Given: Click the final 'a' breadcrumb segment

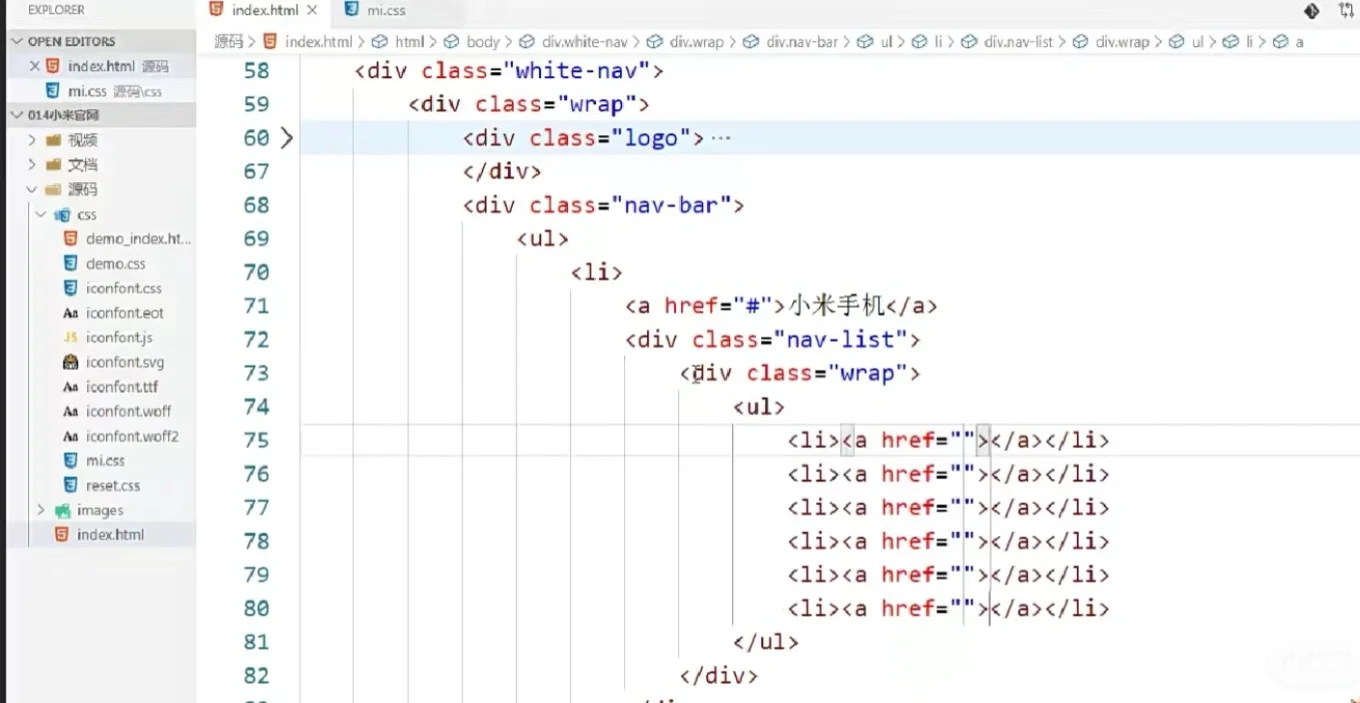Looking at the screenshot, I should point(1299,42).
